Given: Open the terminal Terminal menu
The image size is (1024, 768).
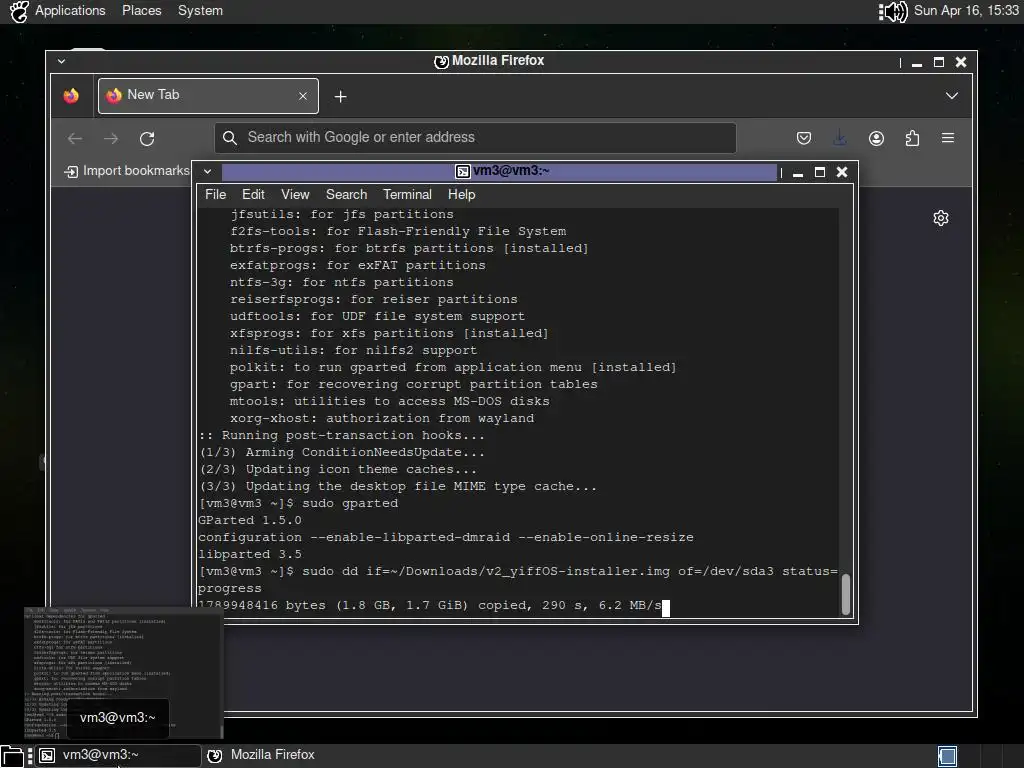Looking at the screenshot, I should point(407,195).
